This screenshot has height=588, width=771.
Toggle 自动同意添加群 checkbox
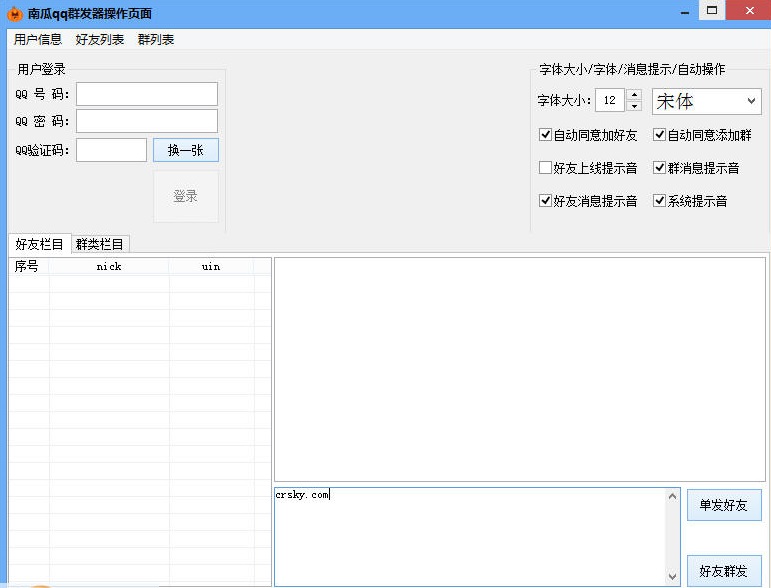[660, 135]
